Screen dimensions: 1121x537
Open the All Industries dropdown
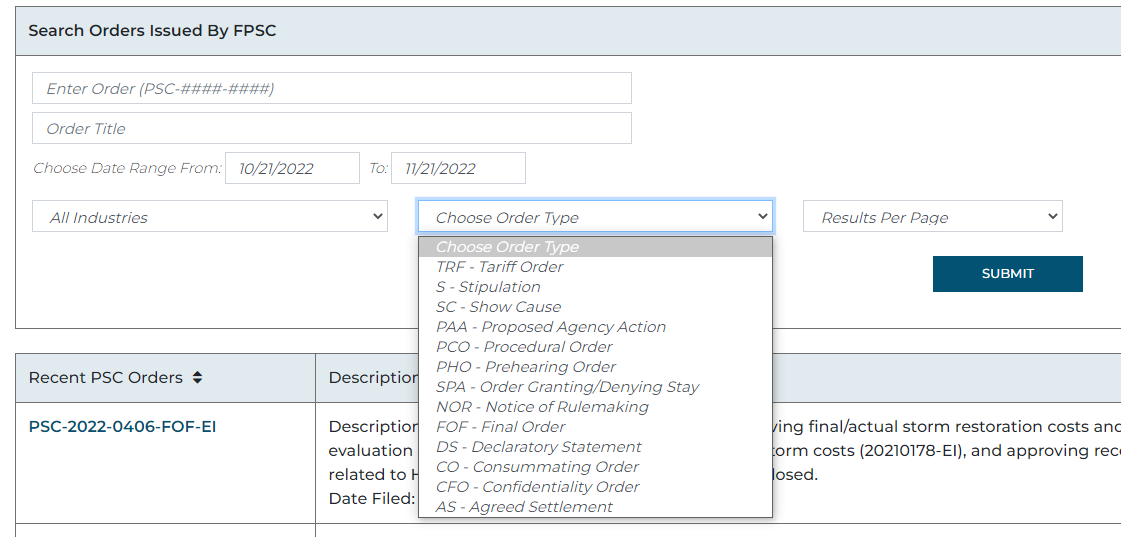pyautogui.click(x=210, y=217)
